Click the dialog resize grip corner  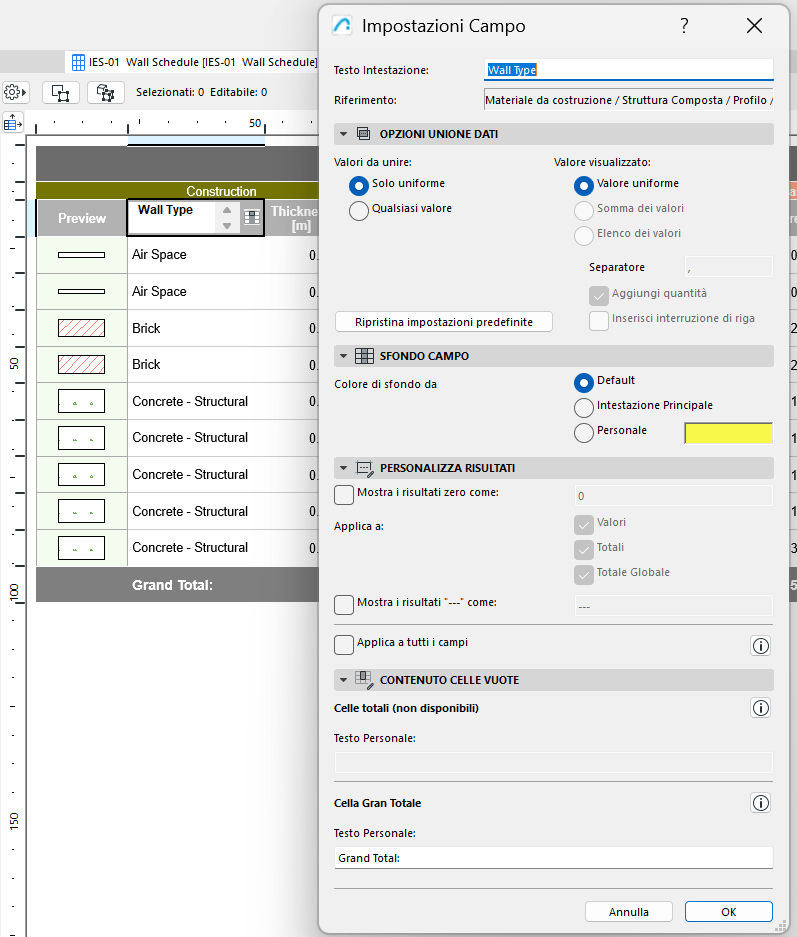781,926
